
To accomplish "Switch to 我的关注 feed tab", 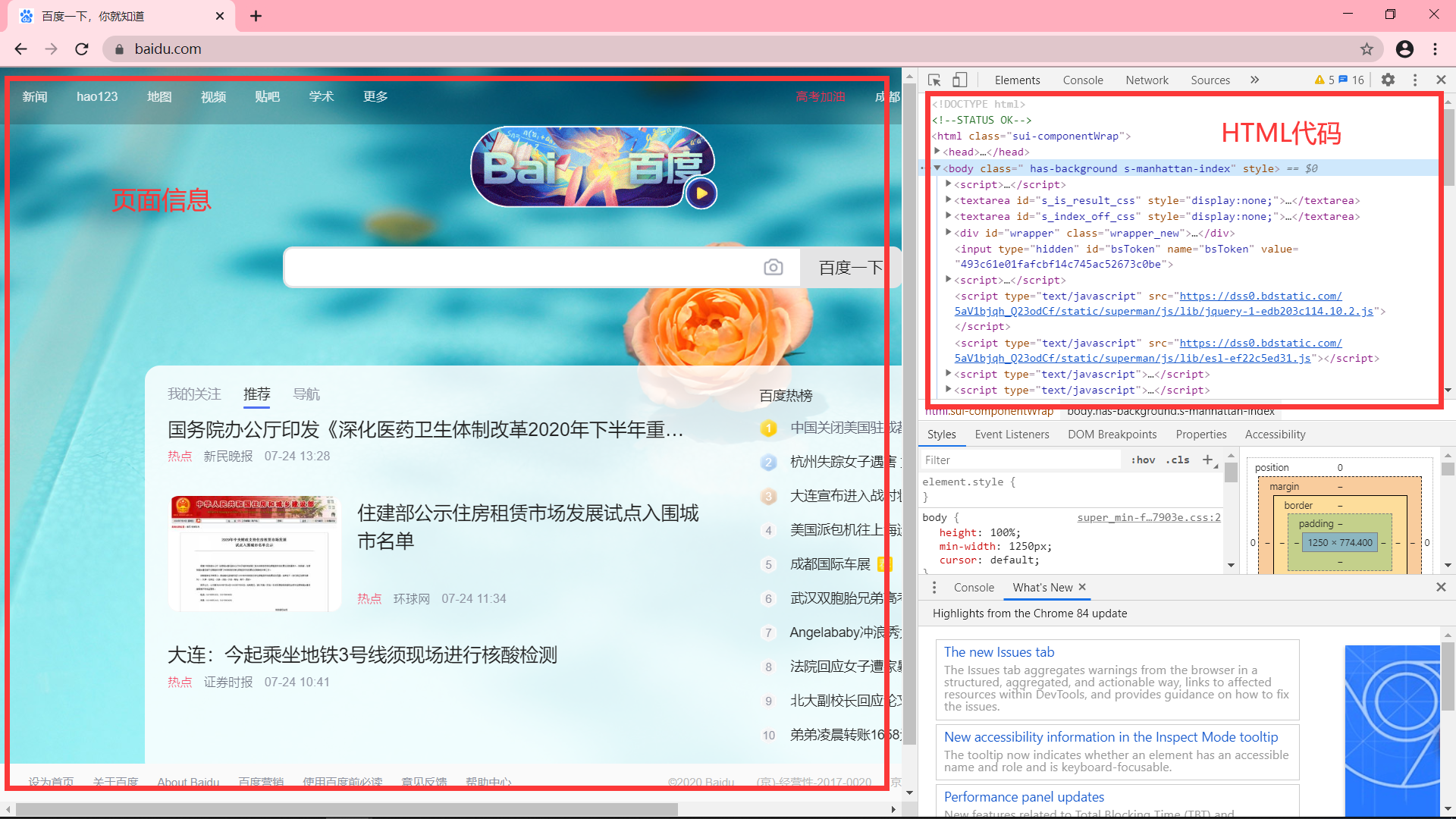I will 194,394.
